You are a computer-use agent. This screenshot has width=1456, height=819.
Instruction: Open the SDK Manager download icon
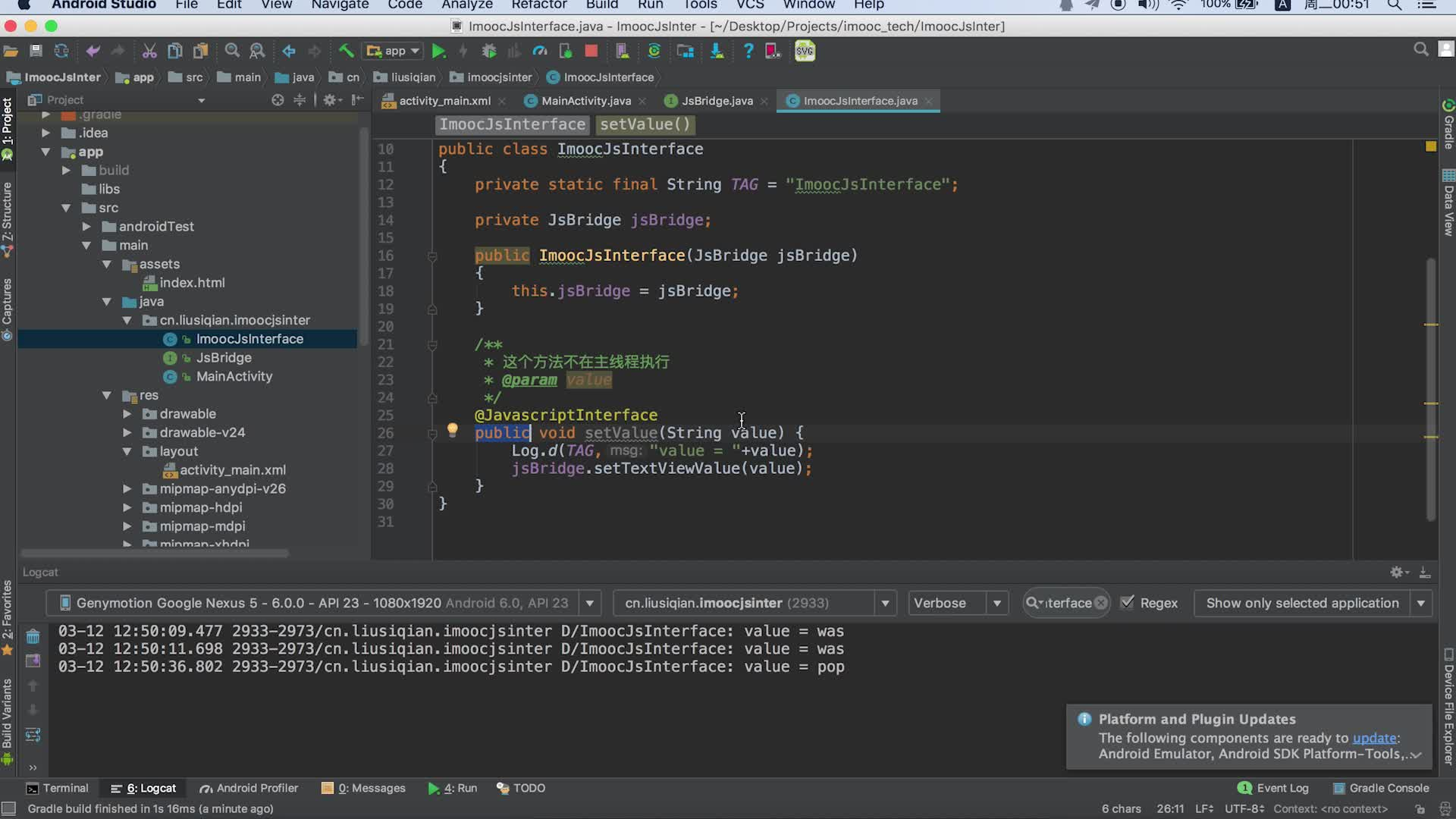717,52
